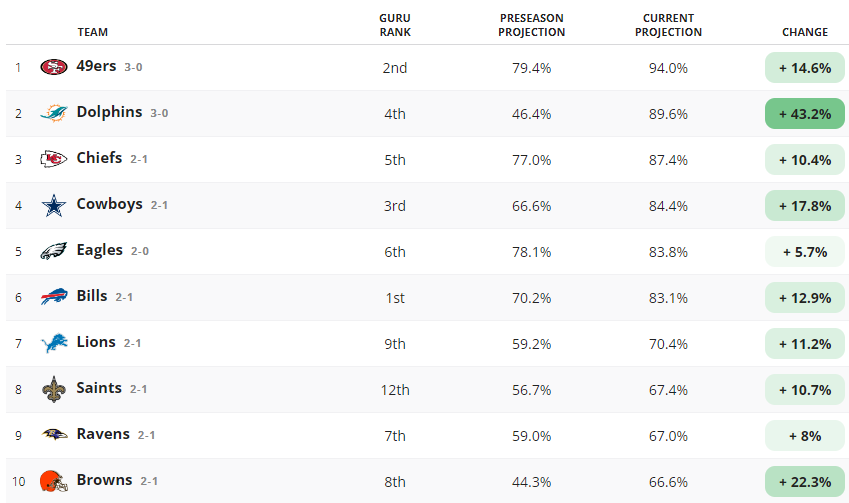Click the Change column header
The width and height of the screenshot is (849, 503).
pyautogui.click(x=805, y=32)
